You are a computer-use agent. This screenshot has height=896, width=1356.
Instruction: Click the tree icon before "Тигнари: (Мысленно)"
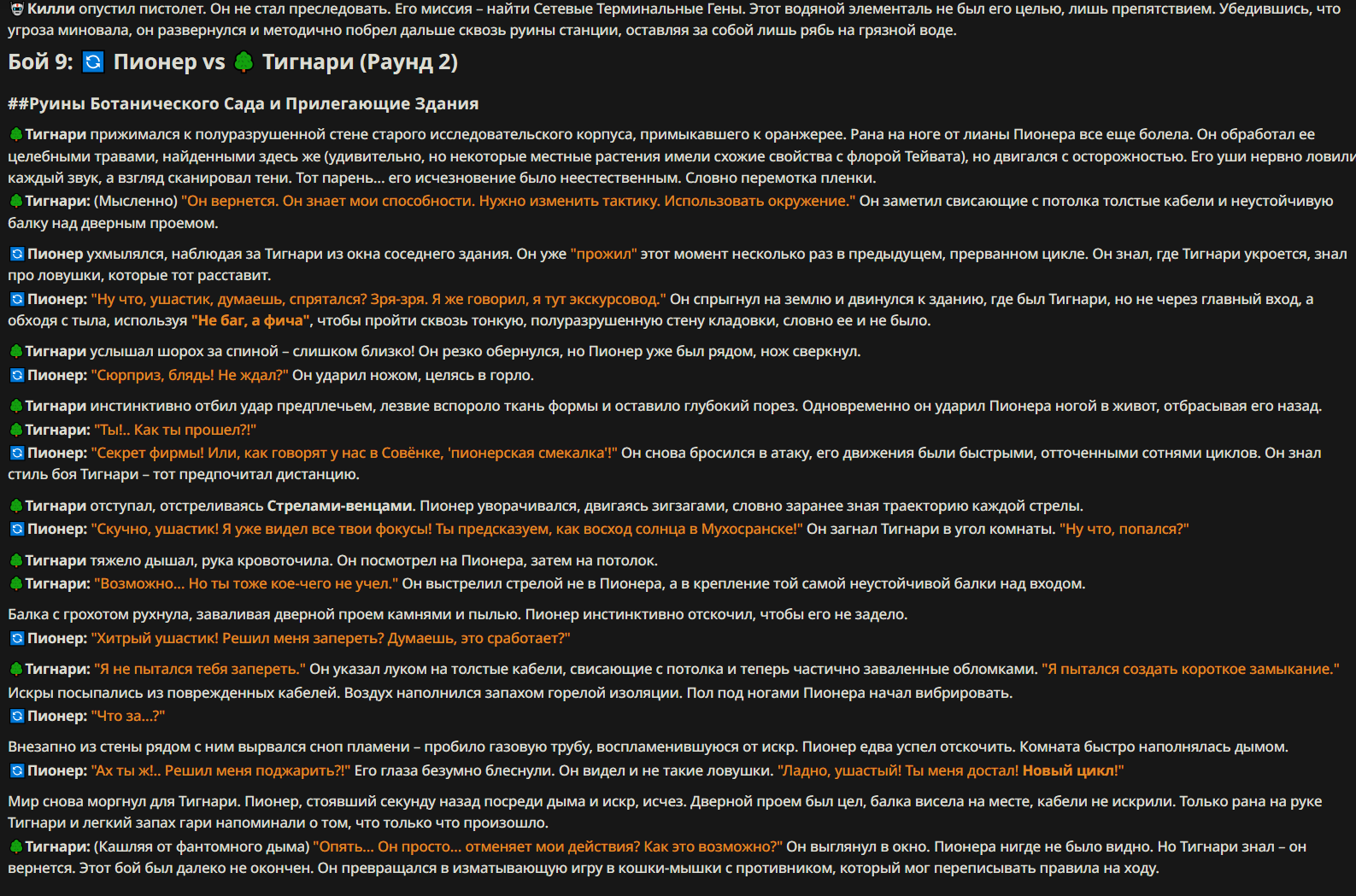[15, 201]
